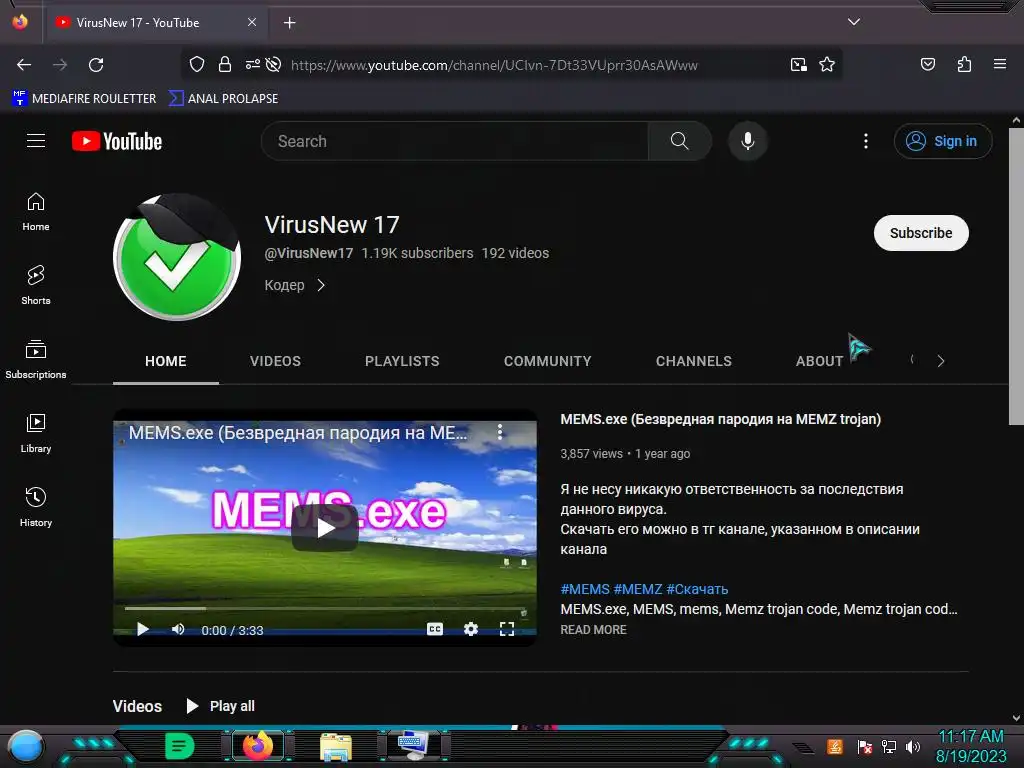Screen dimensions: 1024x768
Task: Open the second bookmark toolbar item
Action: pyautogui.click(x=223, y=99)
